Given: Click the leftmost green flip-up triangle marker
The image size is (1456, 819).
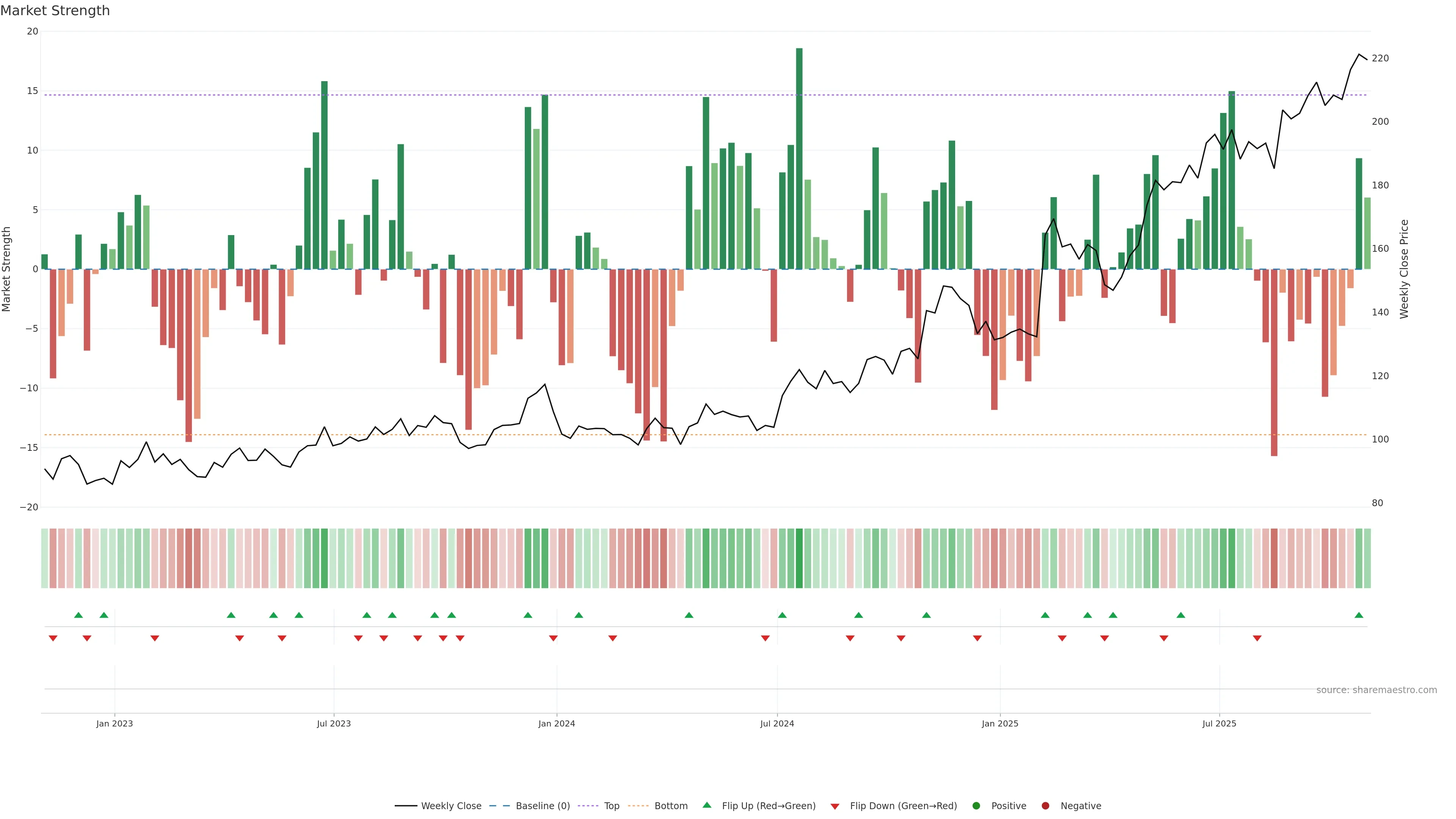Looking at the screenshot, I should pyautogui.click(x=78, y=615).
